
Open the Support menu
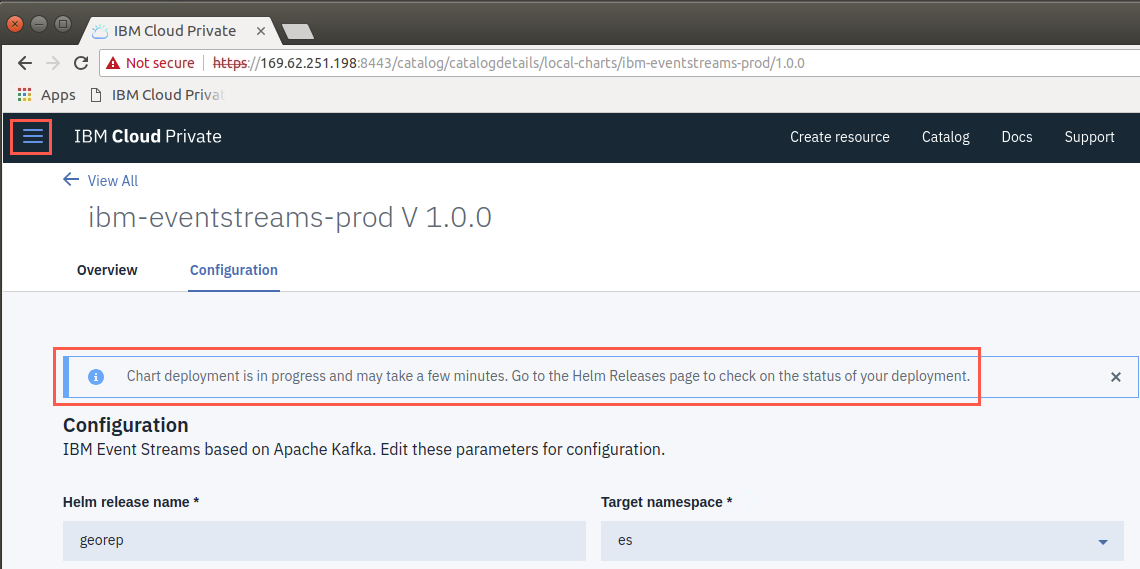pyautogui.click(x=1089, y=137)
